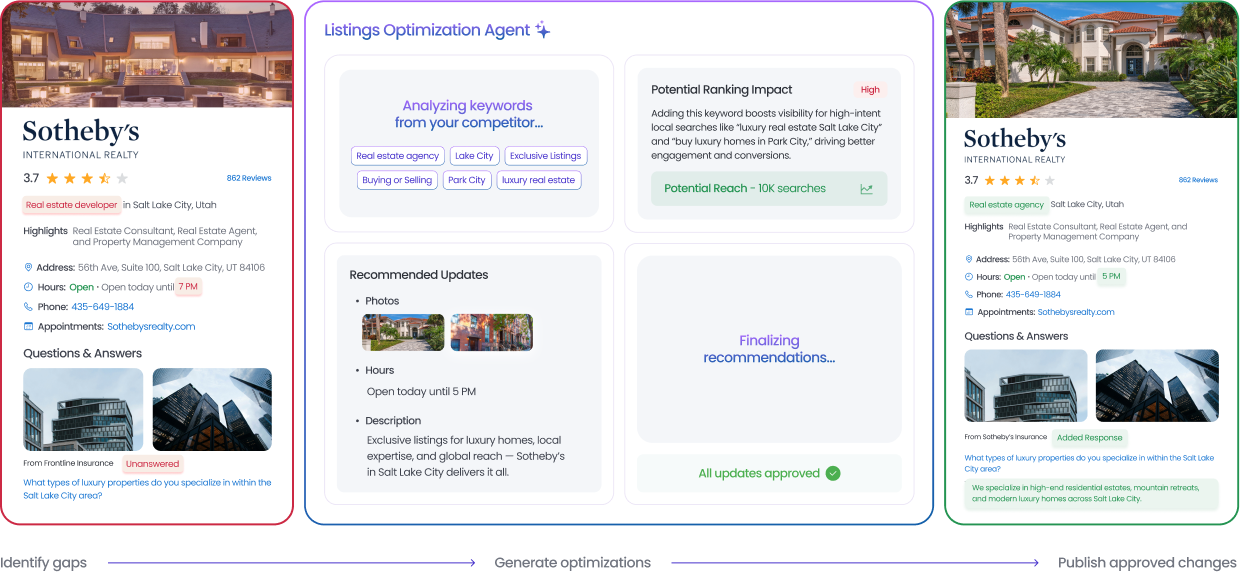Click the trending chart icon in Potential Reach
The image size is (1240, 572).
point(866,189)
